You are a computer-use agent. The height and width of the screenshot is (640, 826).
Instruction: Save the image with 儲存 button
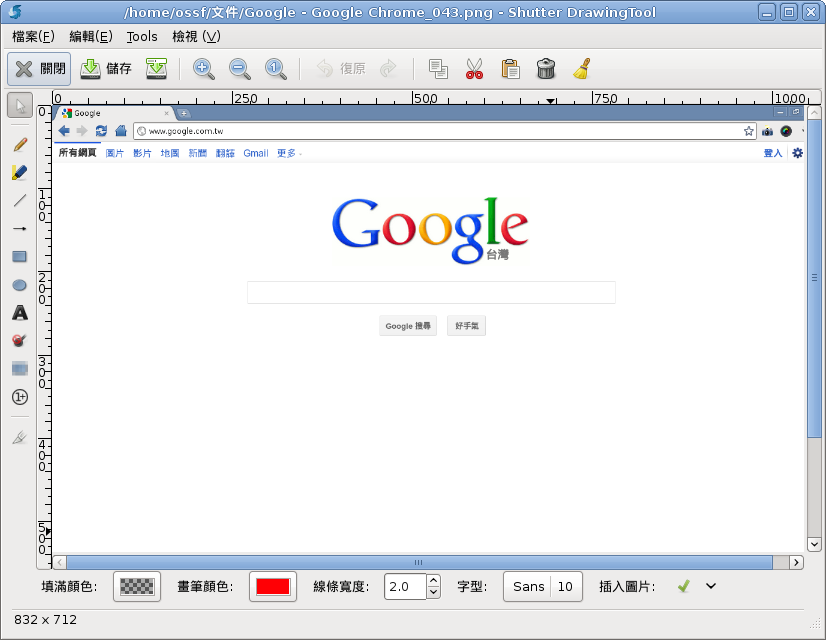(x=105, y=68)
